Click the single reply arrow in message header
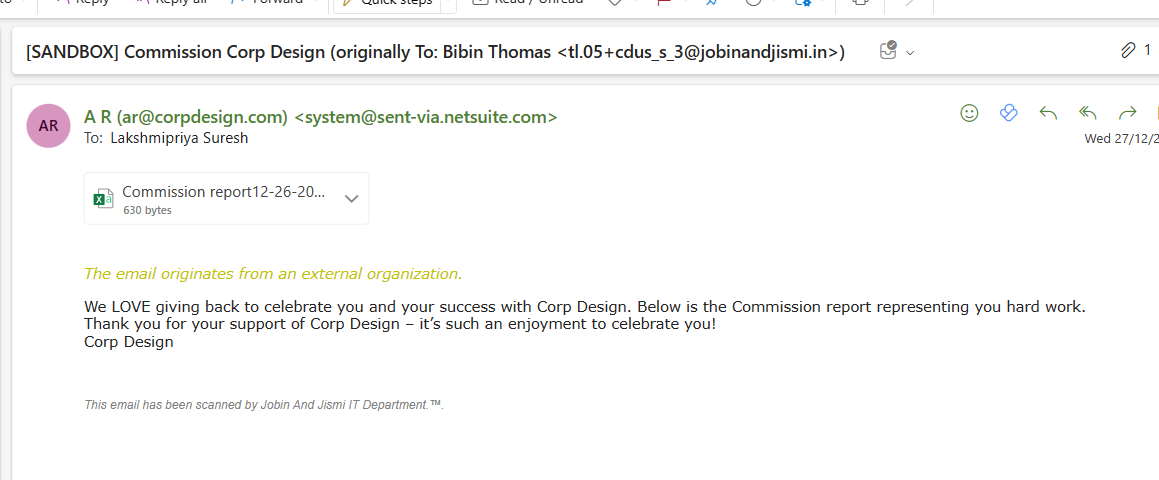Screen dimensions: 1159x480 pyautogui.click(x=1048, y=113)
